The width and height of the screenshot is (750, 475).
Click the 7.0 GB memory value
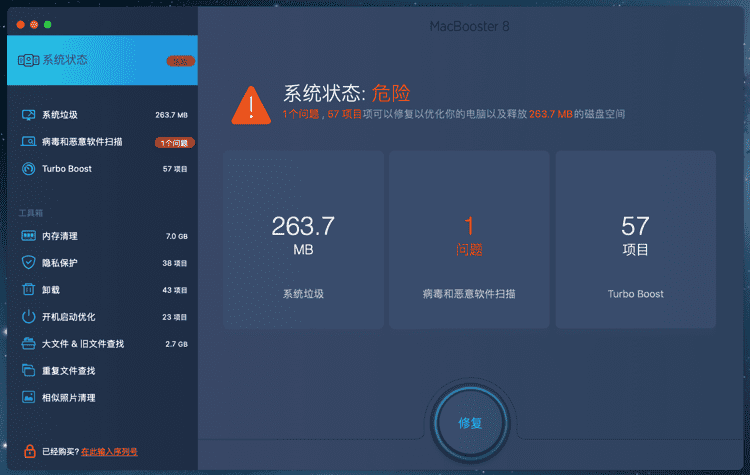tap(176, 236)
